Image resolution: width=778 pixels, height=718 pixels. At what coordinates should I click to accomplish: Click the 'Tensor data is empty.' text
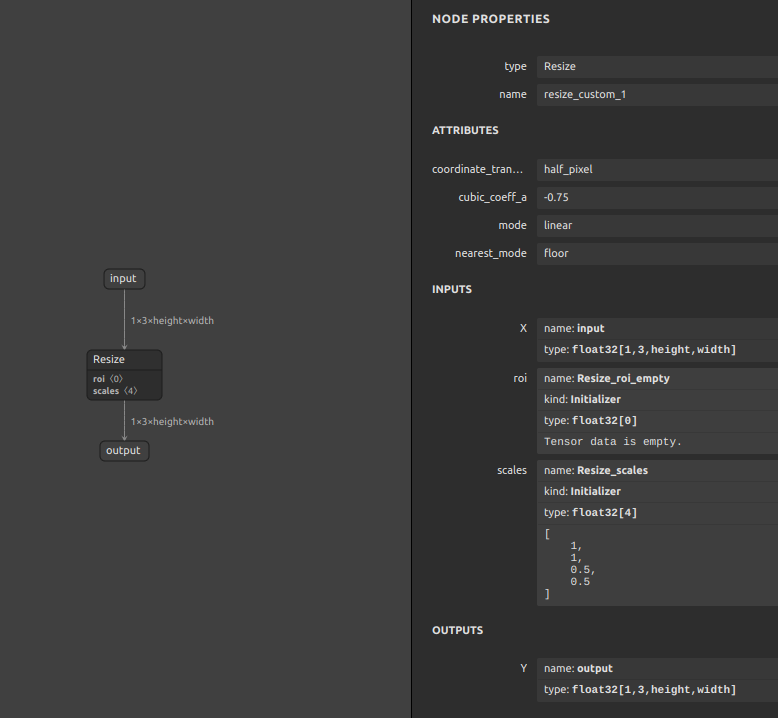(x=613, y=442)
